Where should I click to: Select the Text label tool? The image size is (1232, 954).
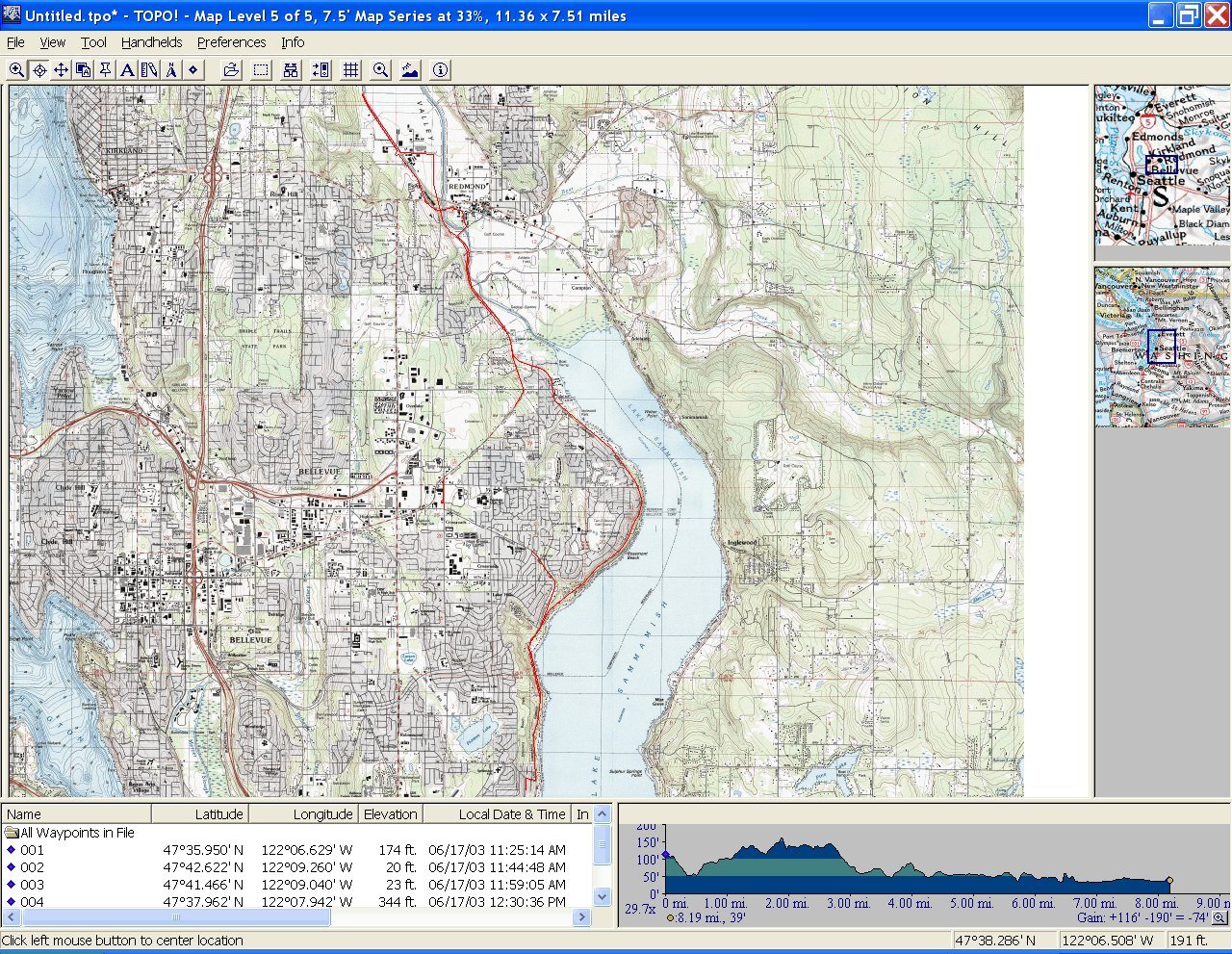pos(127,70)
